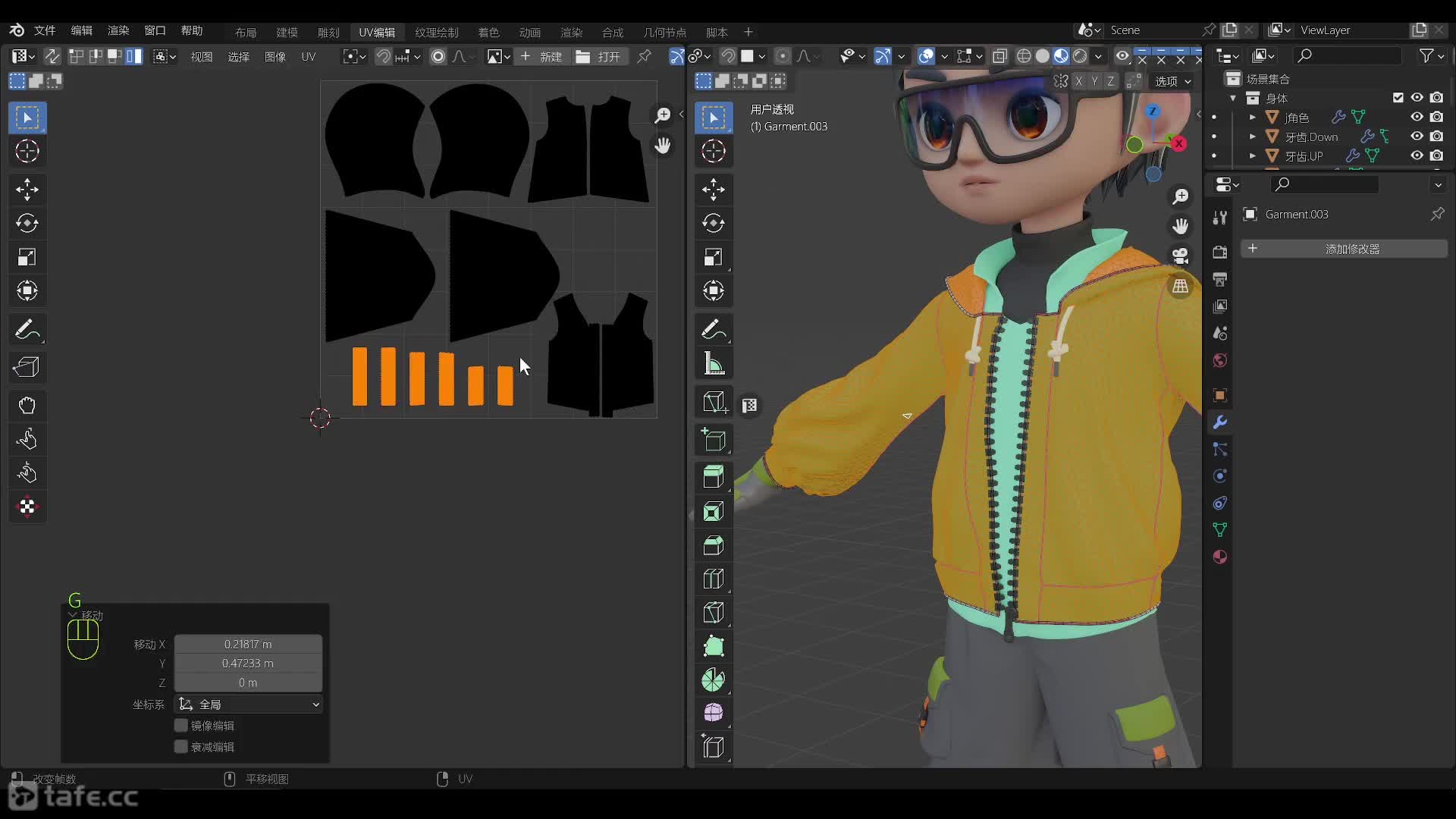Select the Knife tool
Screen dimensions: 1456x819
[x=714, y=612]
